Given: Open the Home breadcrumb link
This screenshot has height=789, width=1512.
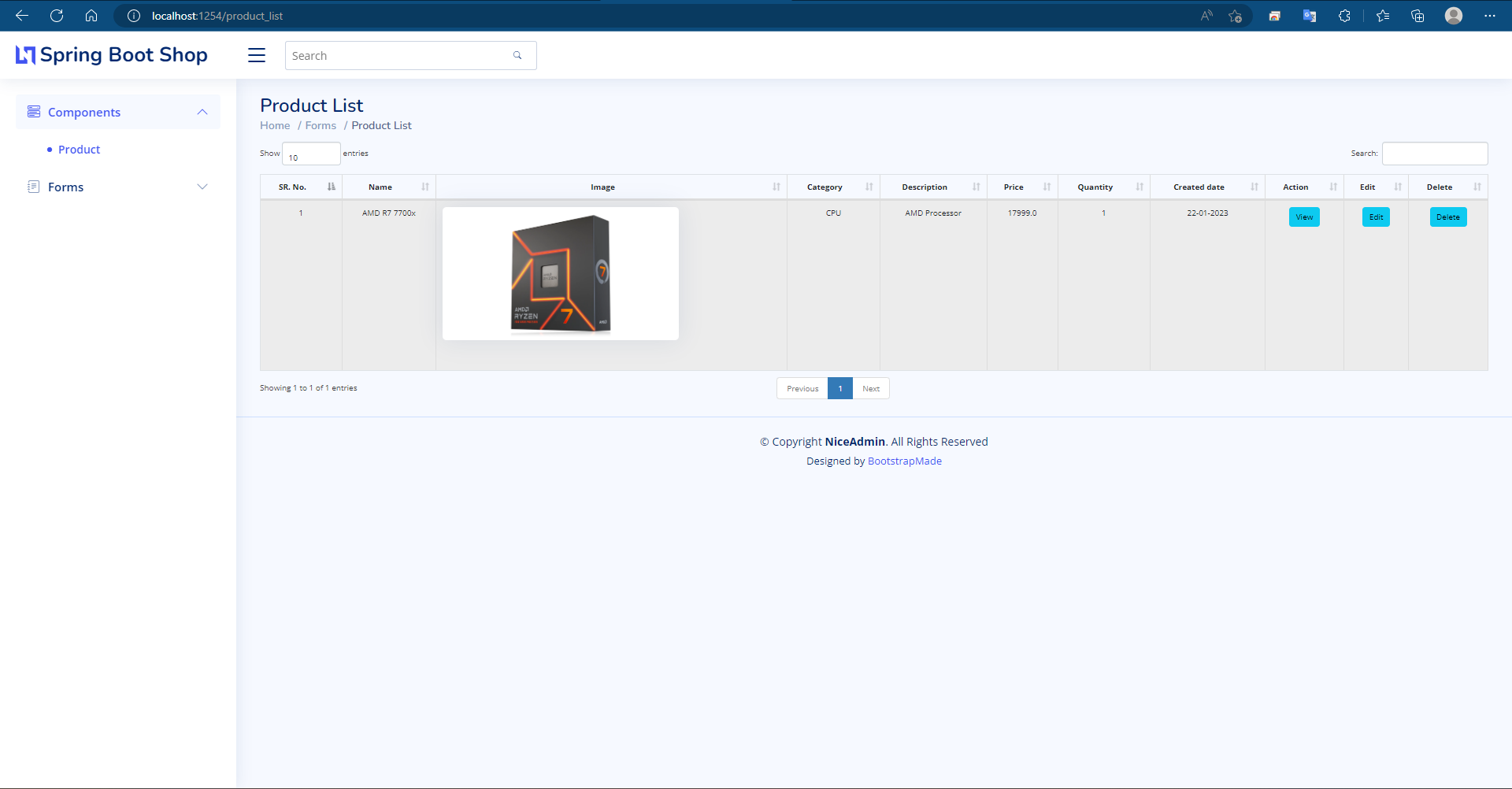Looking at the screenshot, I should coord(274,125).
